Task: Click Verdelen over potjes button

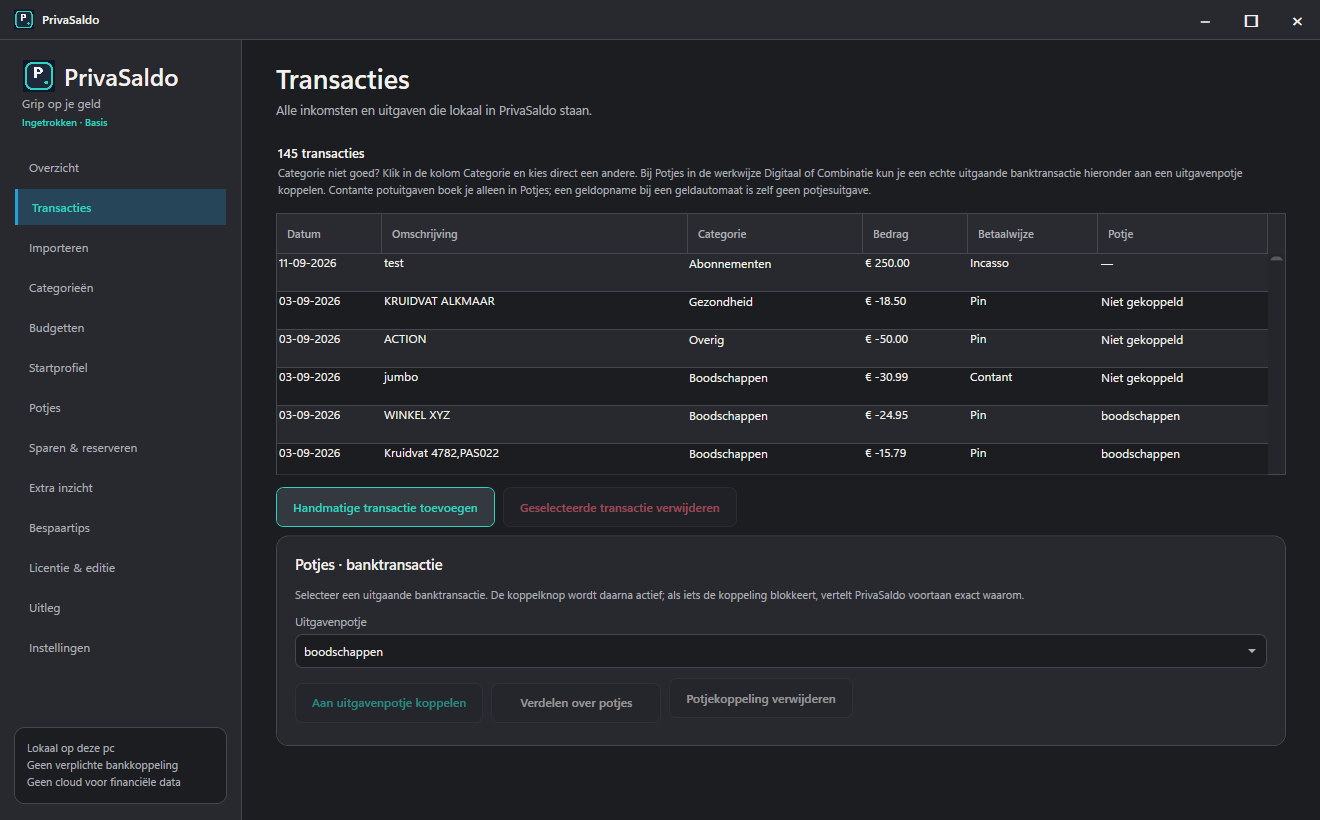Action: [x=576, y=703]
